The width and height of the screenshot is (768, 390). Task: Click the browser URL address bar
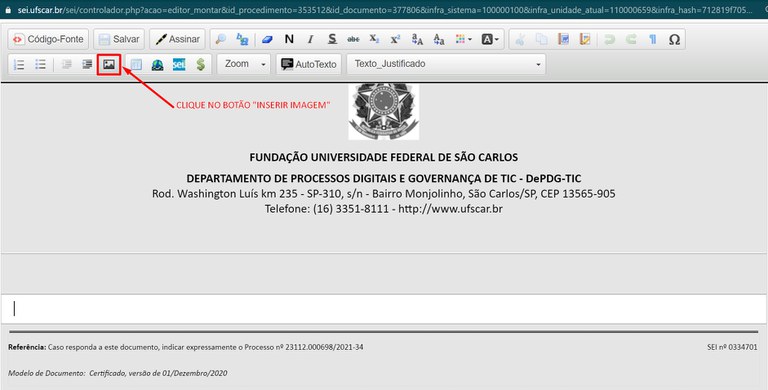point(384,10)
